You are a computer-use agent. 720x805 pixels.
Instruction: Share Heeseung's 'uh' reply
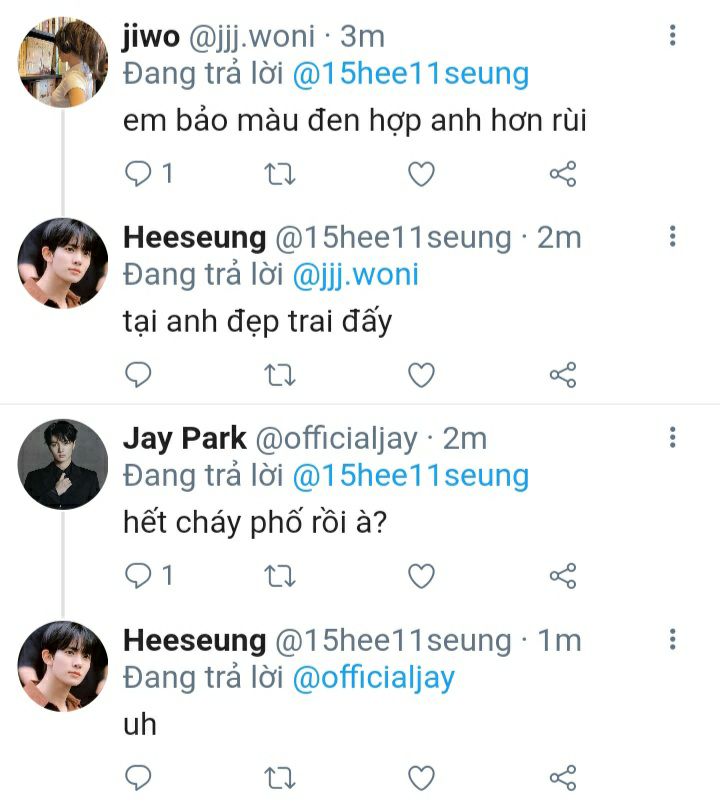[x=563, y=777]
